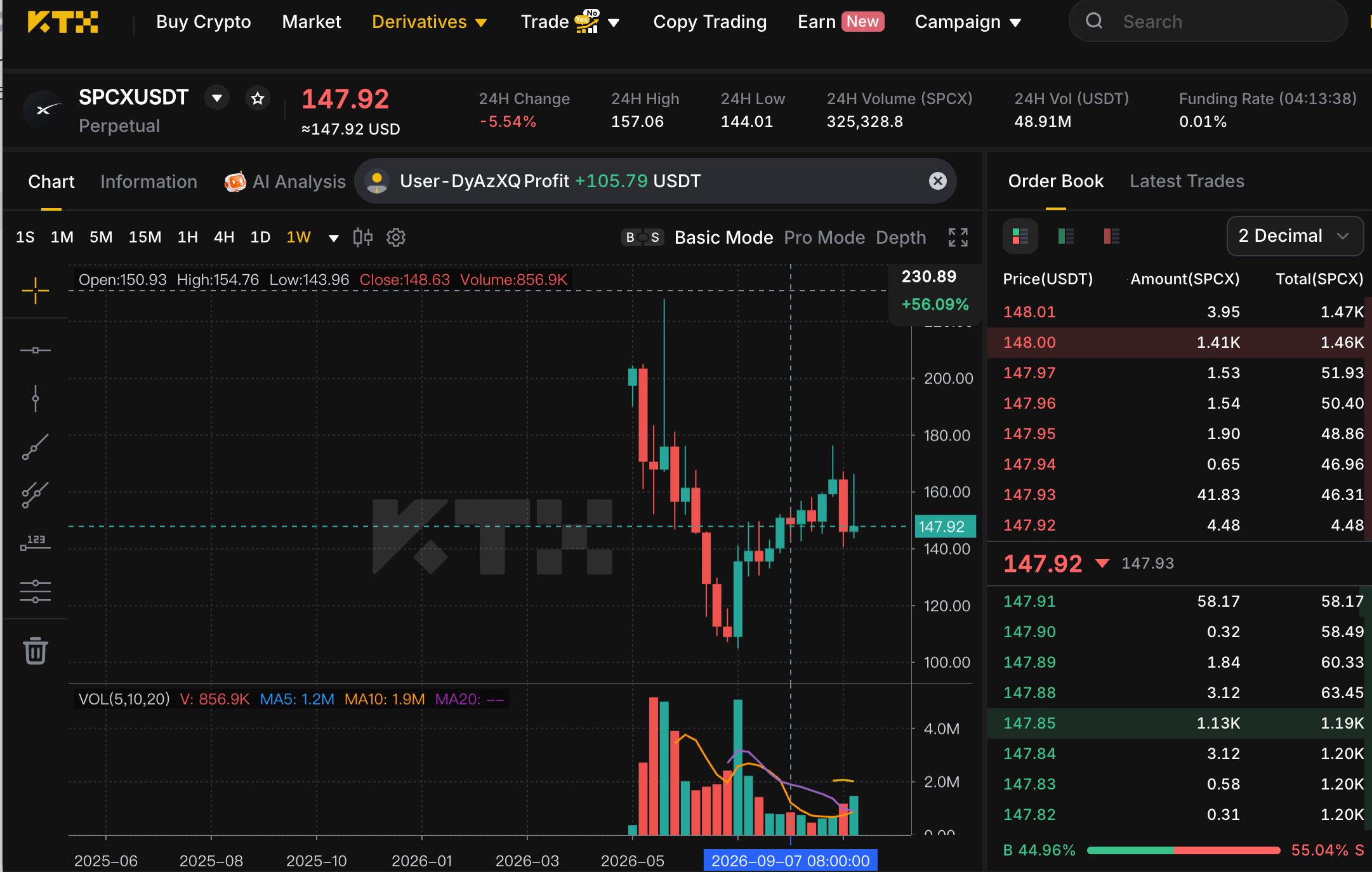Viewport: 1372px width, 872px height.
Task: Select the horizontal line drawing tool
Action: (35, 350)
